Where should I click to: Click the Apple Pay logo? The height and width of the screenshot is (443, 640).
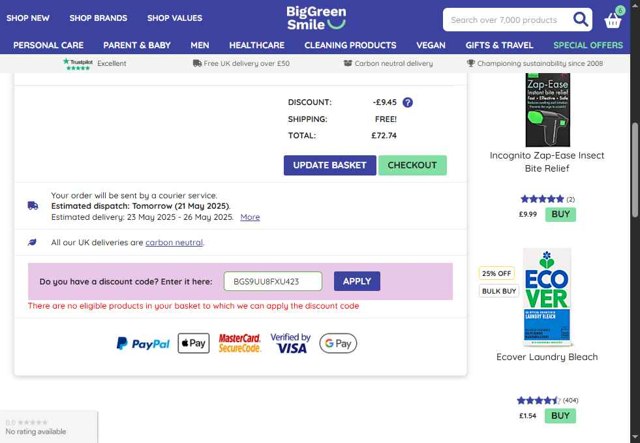(x=193, y=343)
